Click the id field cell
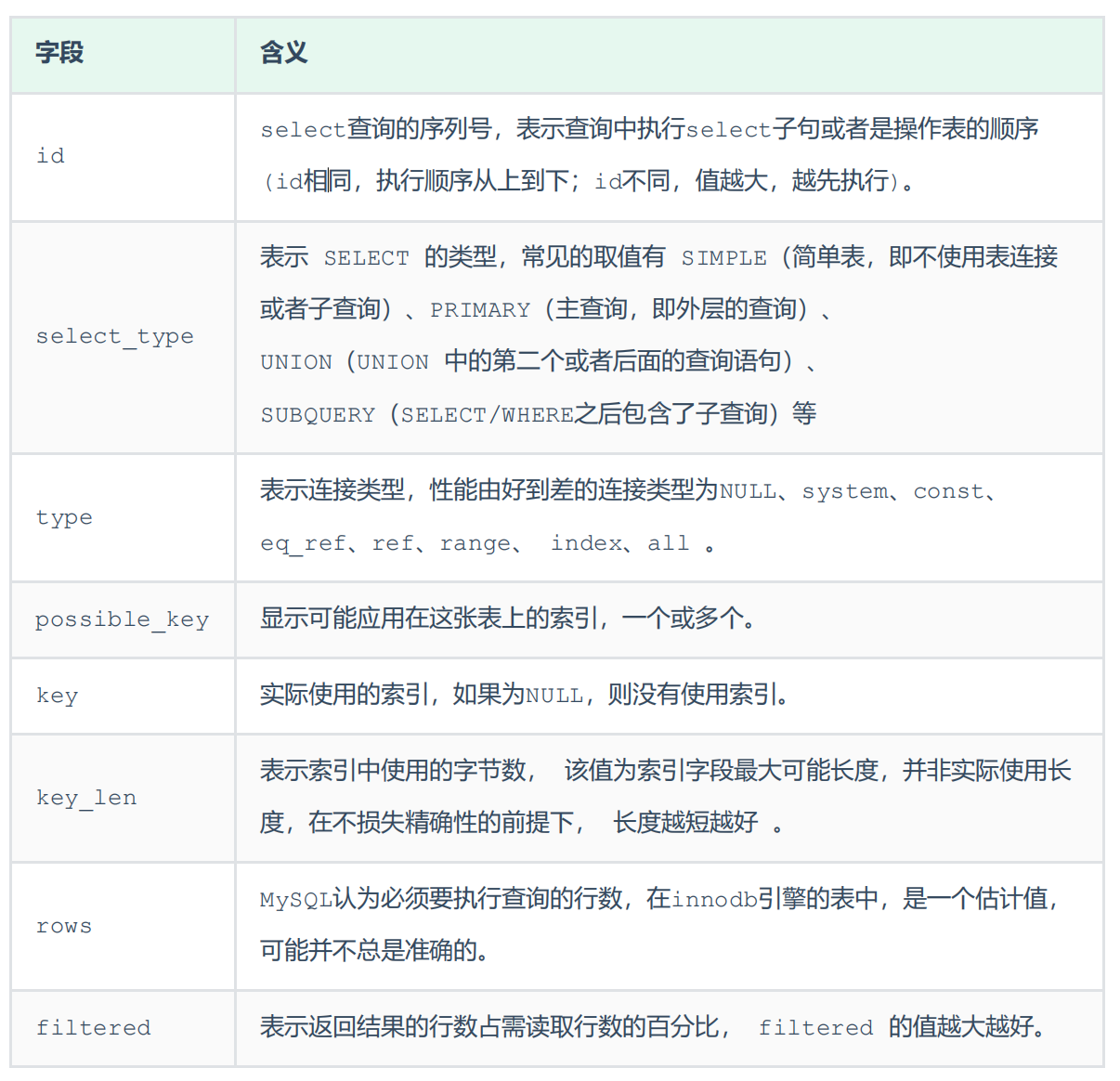This screenshot has width=1120, height=1081. coord(123,157)
